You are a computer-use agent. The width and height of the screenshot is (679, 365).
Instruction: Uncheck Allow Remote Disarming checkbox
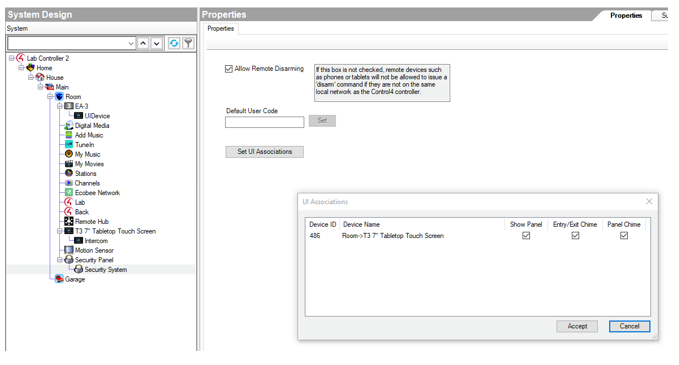pos(229,69)
